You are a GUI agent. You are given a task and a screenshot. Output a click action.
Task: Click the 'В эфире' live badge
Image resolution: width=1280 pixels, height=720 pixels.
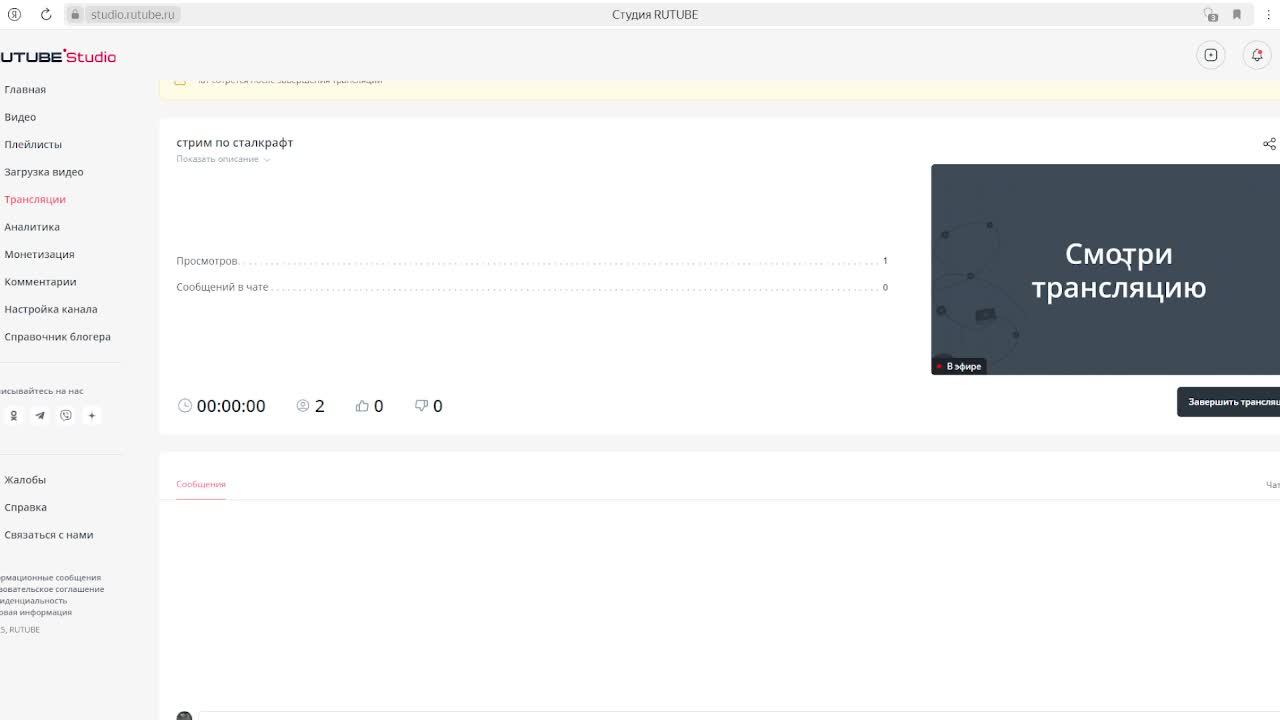(x=960, y=367)
